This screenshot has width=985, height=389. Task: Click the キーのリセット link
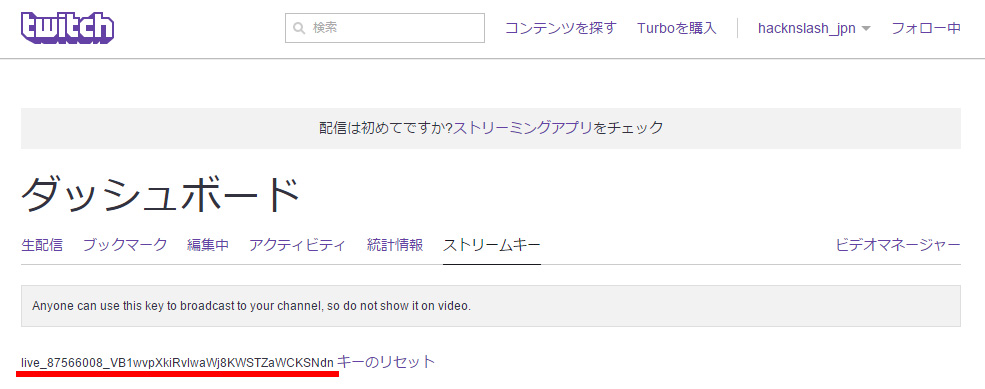tap(386, 362)
